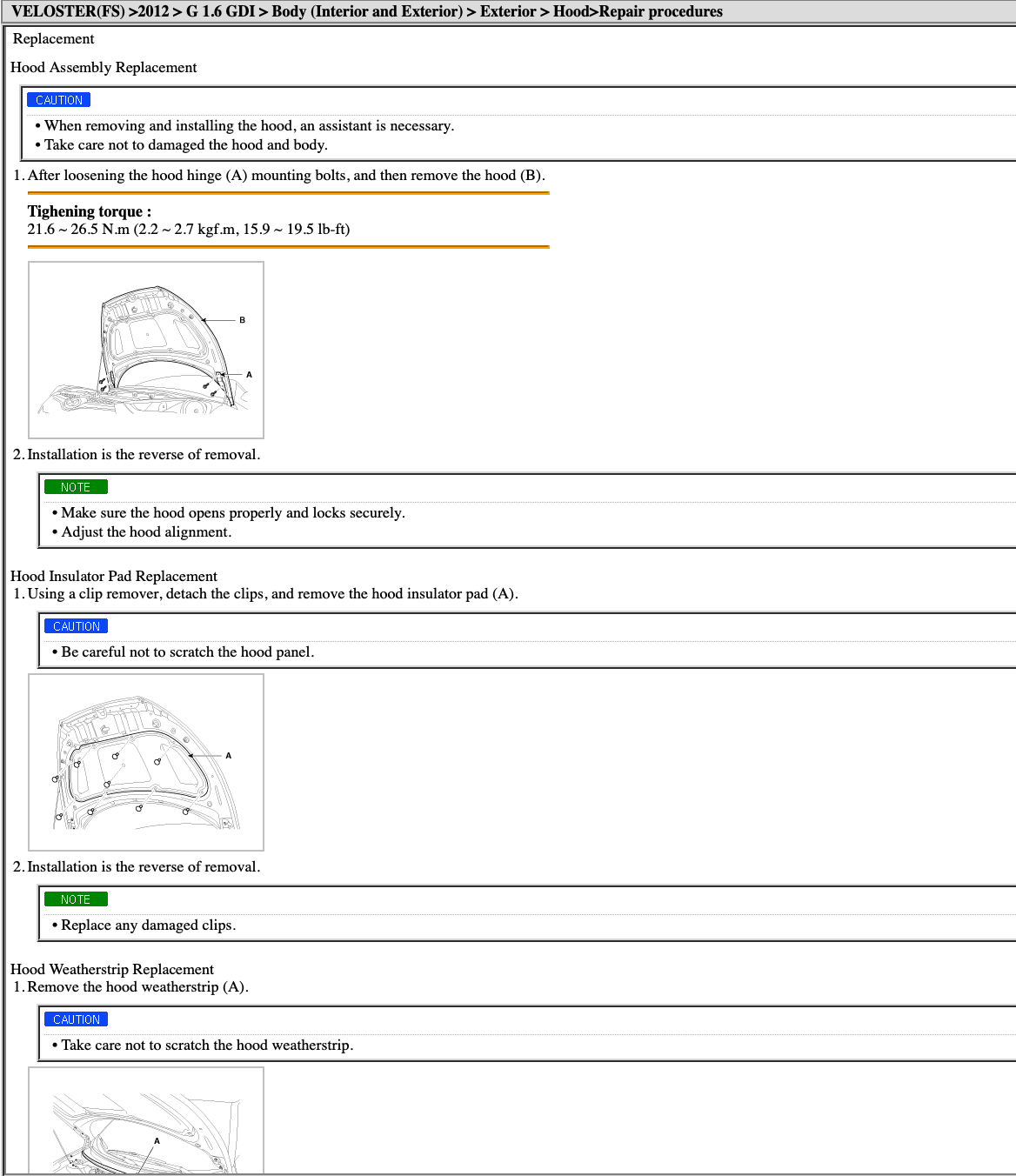This screenshot has height=1176, width=1016.
Task: Click the Hood Assembly Replacement heading
Action: click(104, 68)
